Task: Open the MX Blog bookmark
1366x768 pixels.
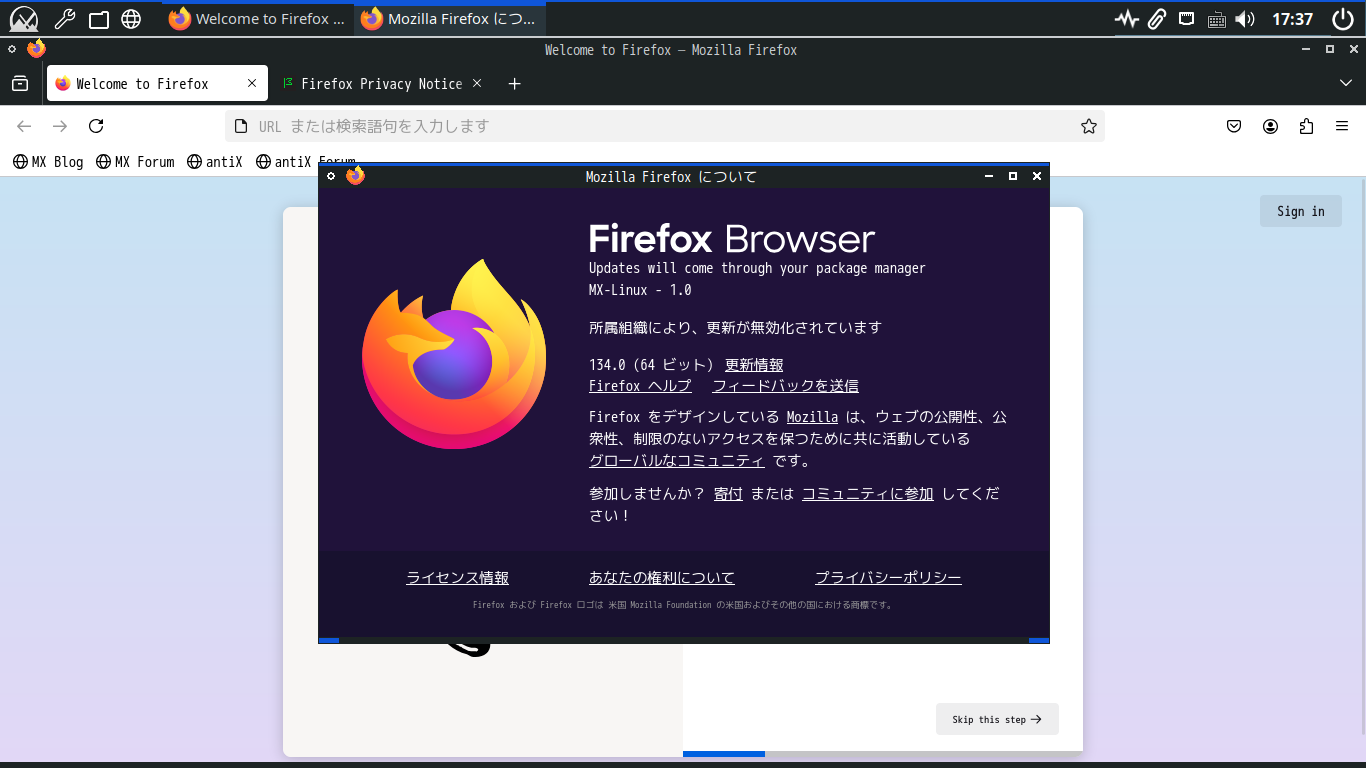Action: 48,162
